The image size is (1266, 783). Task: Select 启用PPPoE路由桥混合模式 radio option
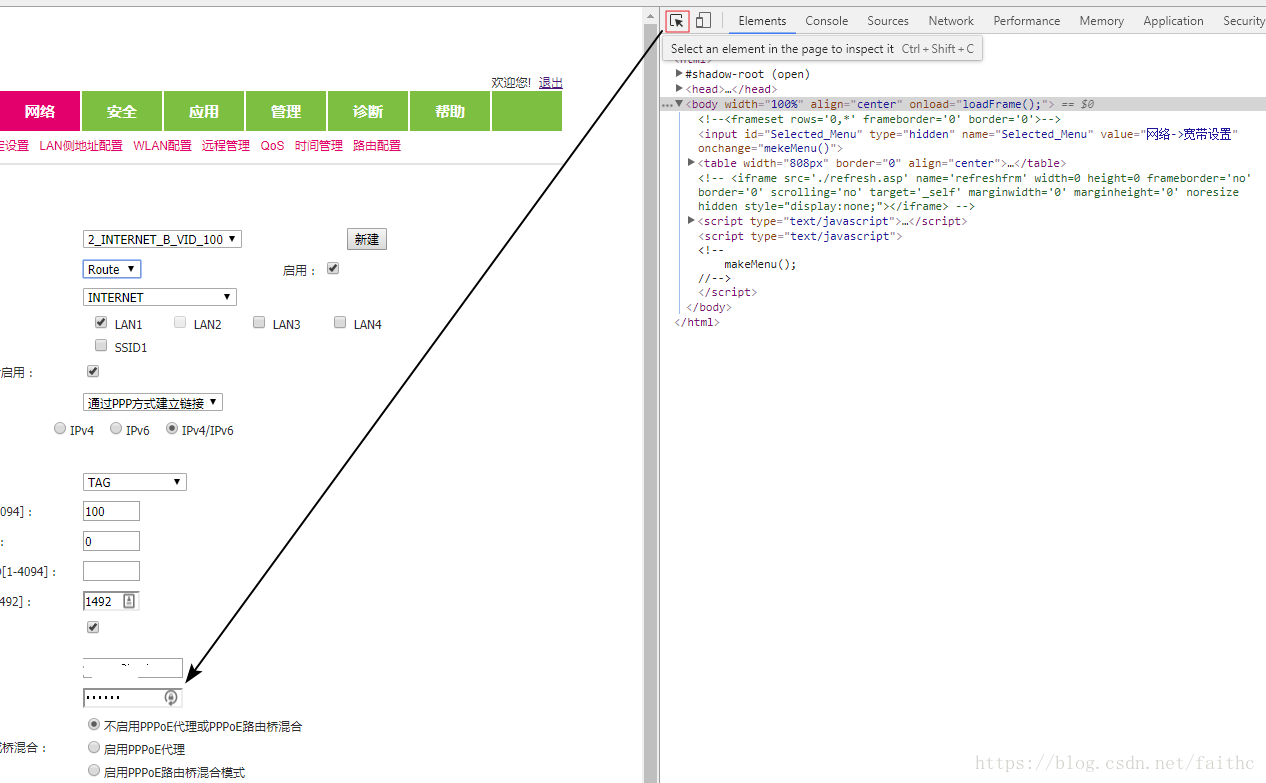[94, 770]
